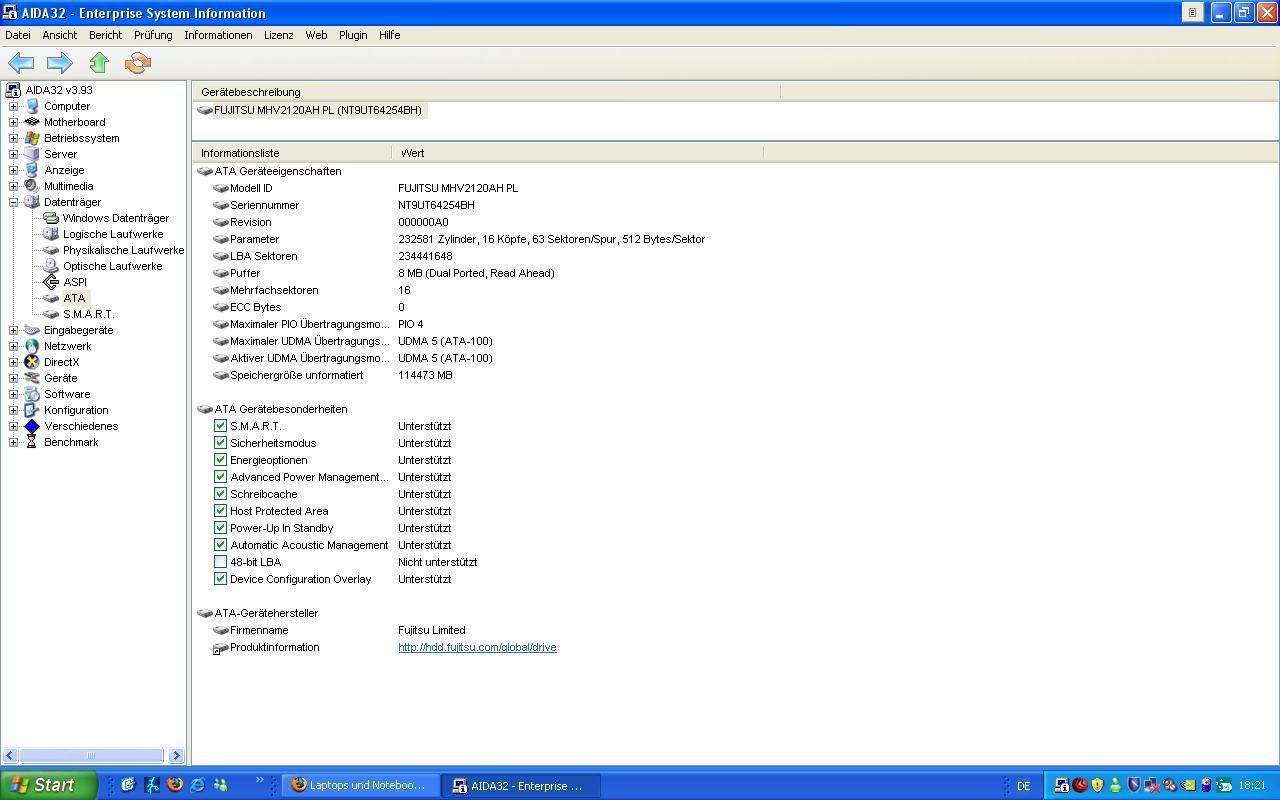
Task: Select the Computer tree node icon
Action: (x=32, y=106)
